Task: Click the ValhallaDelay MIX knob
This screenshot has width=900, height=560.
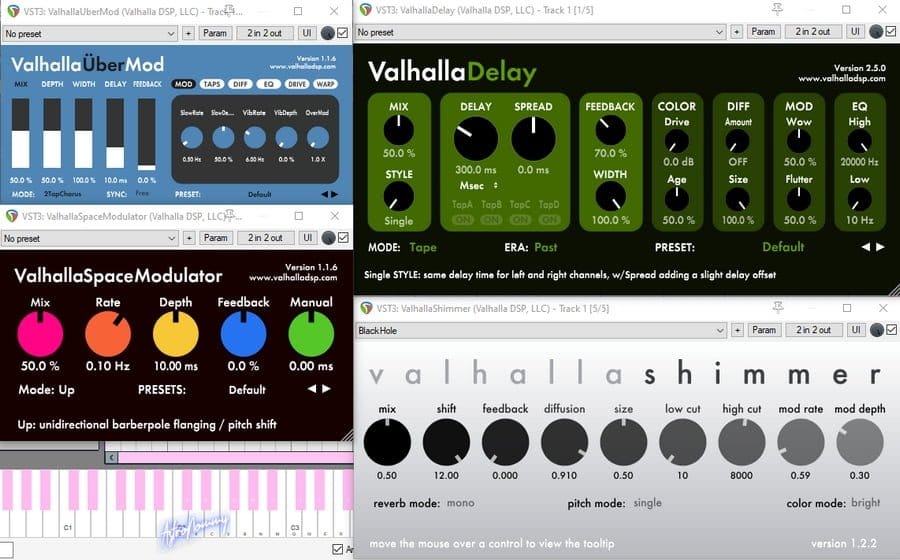Action: (x=398, y=130)
